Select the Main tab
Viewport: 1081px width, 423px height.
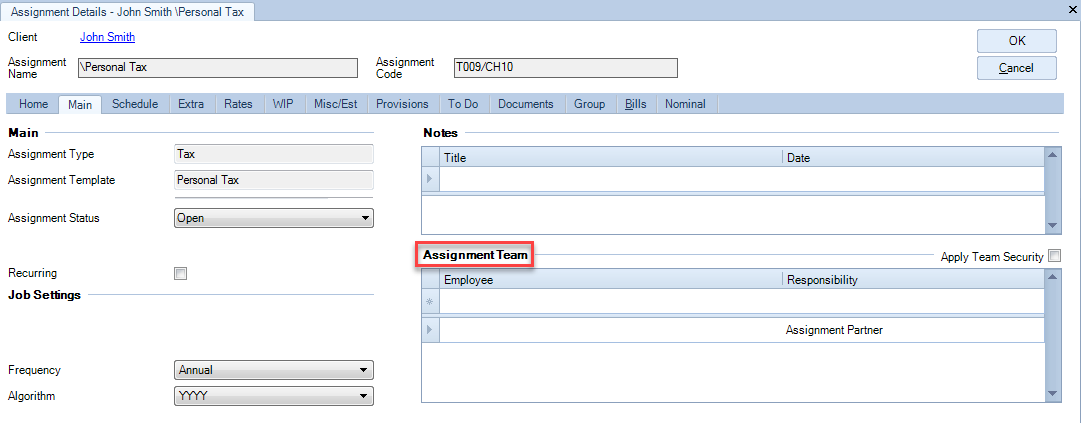tap(80, 104)
